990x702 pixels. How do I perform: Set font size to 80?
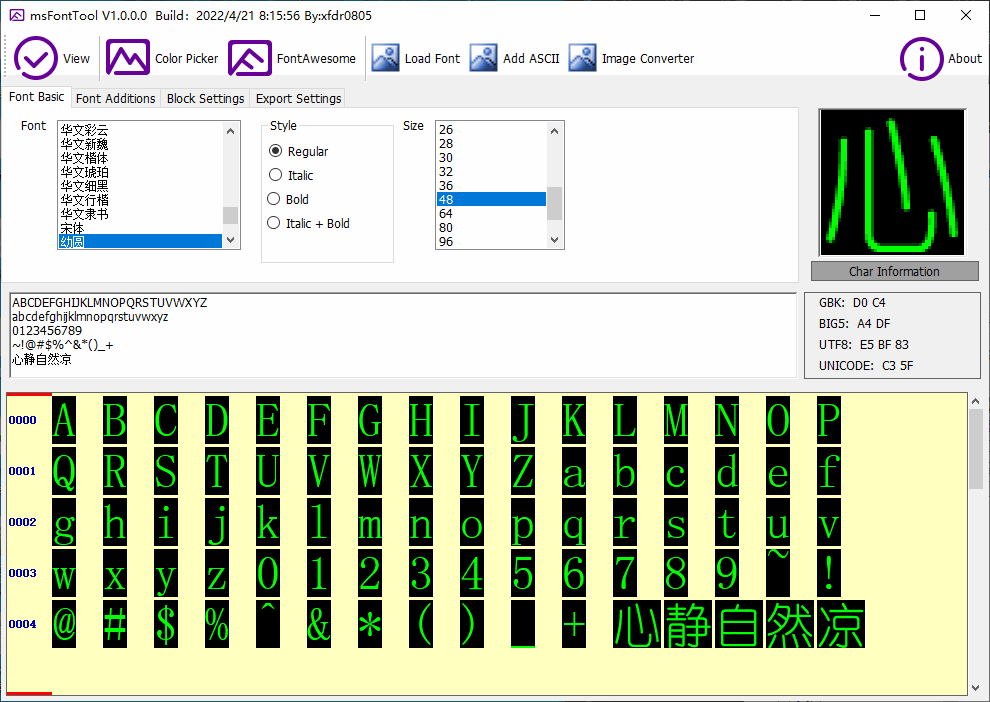point(491,227)
